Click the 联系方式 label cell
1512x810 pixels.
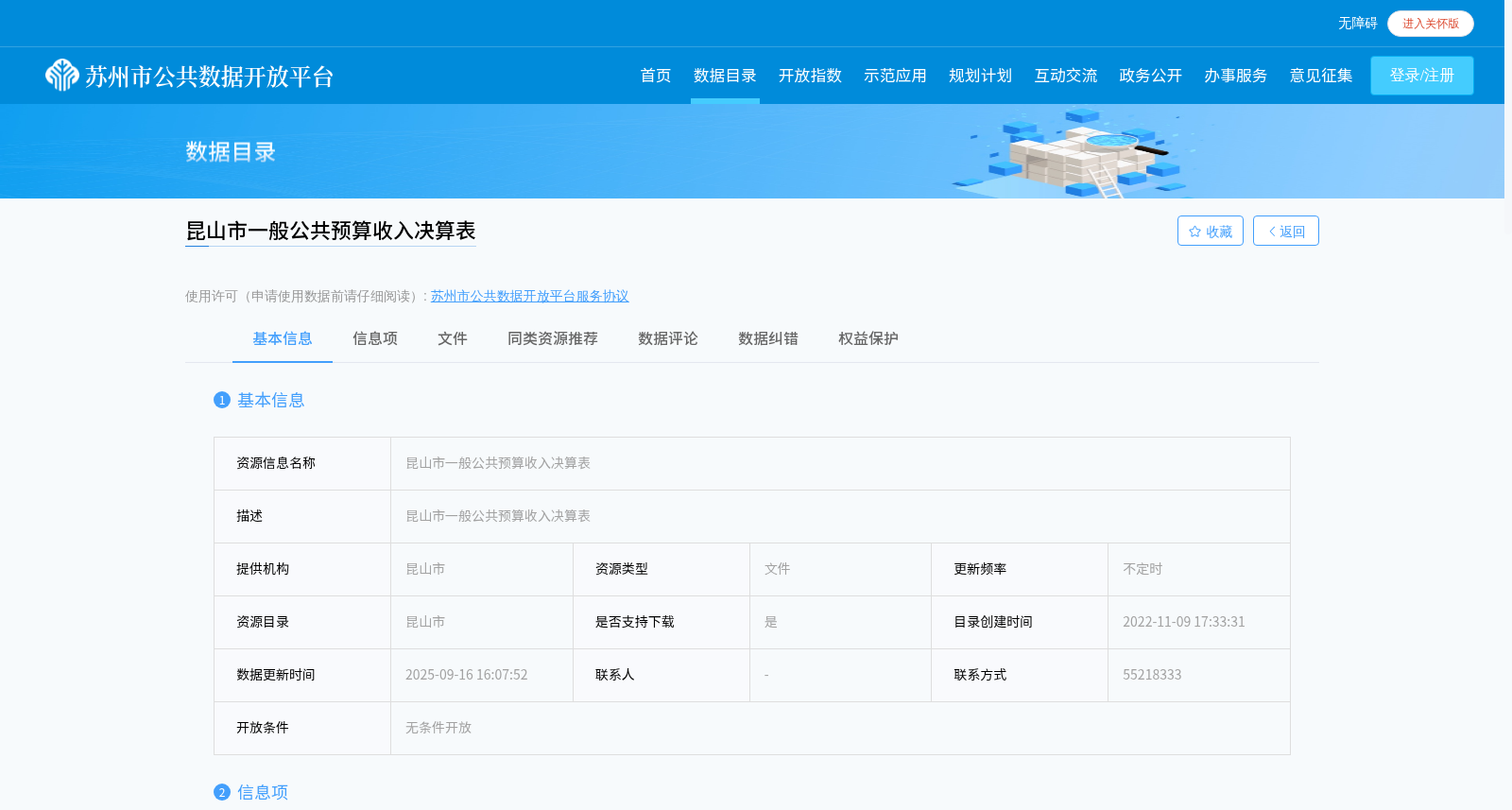[1020, 675]
